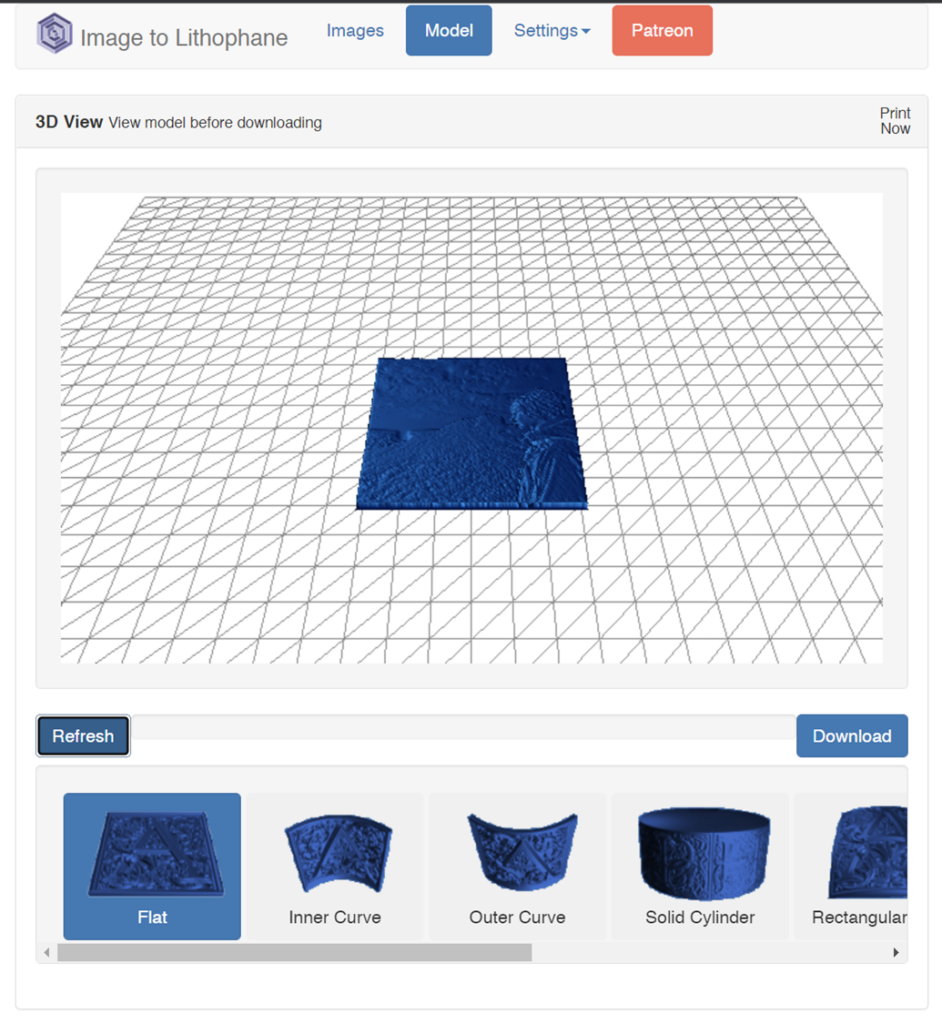Click the blue lithophane in 3D view

[472, 434]
